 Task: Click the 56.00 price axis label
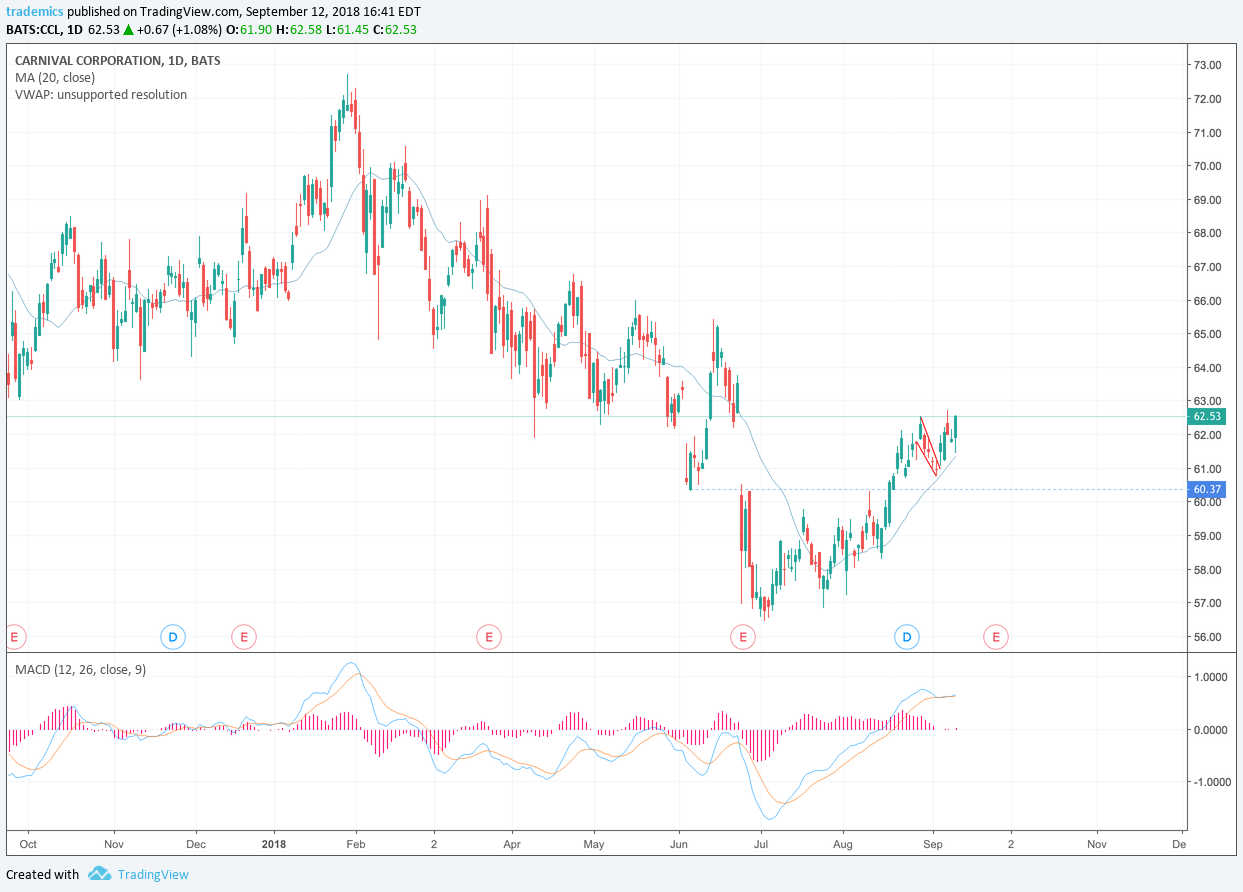click(1207, 637)
